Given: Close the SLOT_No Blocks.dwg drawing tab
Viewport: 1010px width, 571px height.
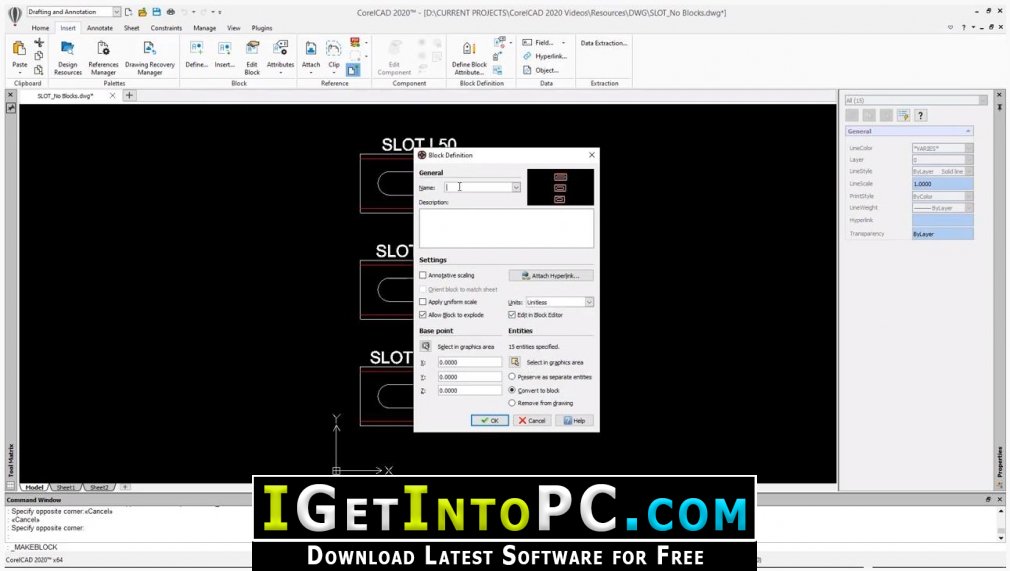Looking at the screenshot, I should point(112,95).
